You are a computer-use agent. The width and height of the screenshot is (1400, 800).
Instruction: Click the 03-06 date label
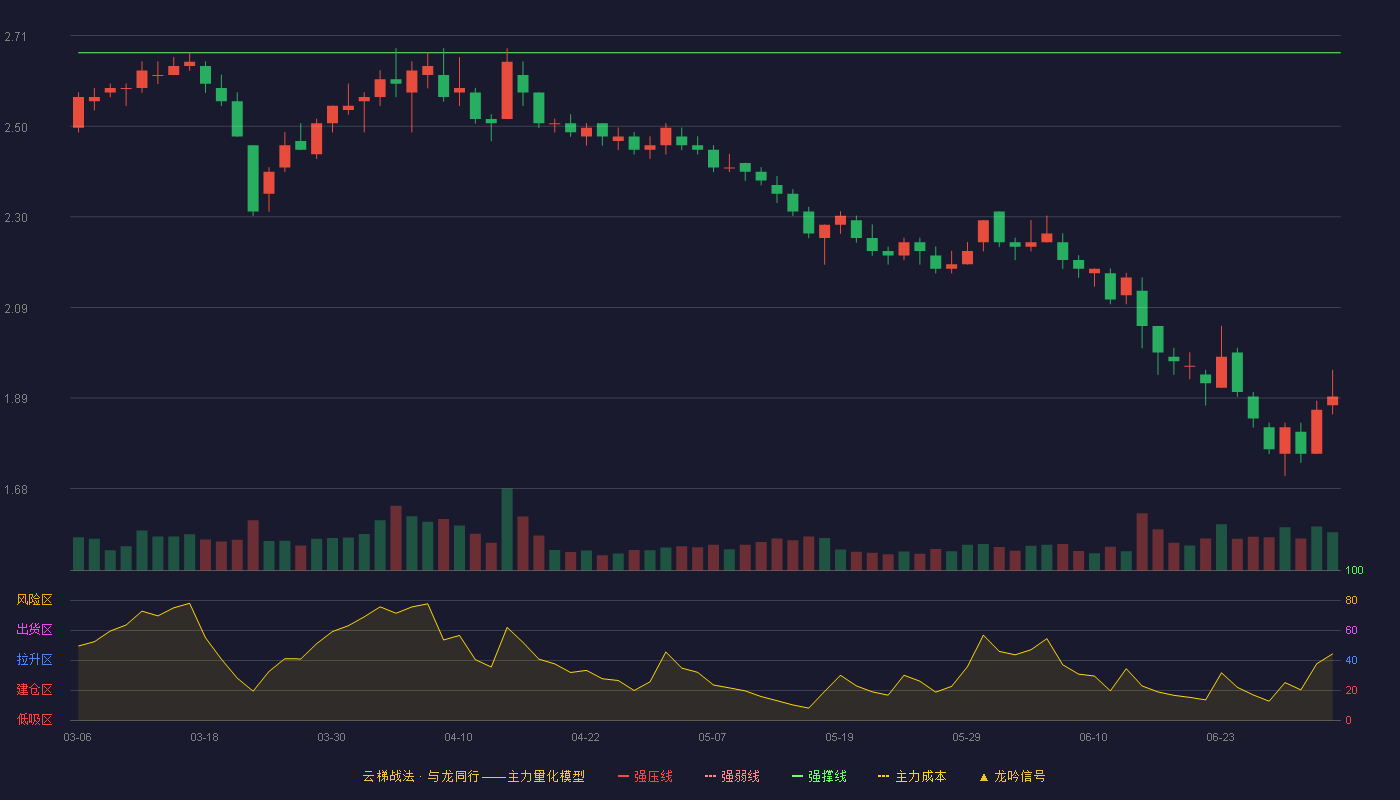(77, 737)
